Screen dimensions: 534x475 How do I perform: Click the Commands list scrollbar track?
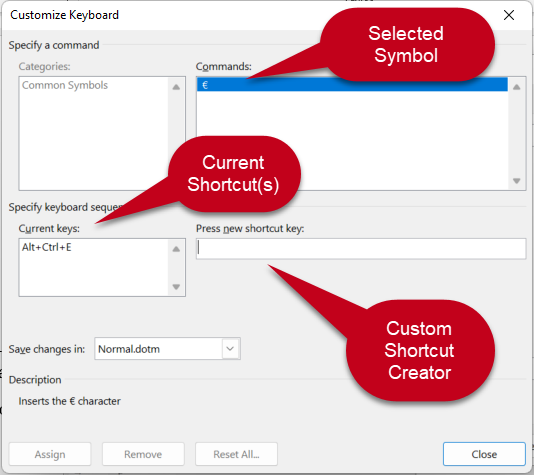(517, 134)
